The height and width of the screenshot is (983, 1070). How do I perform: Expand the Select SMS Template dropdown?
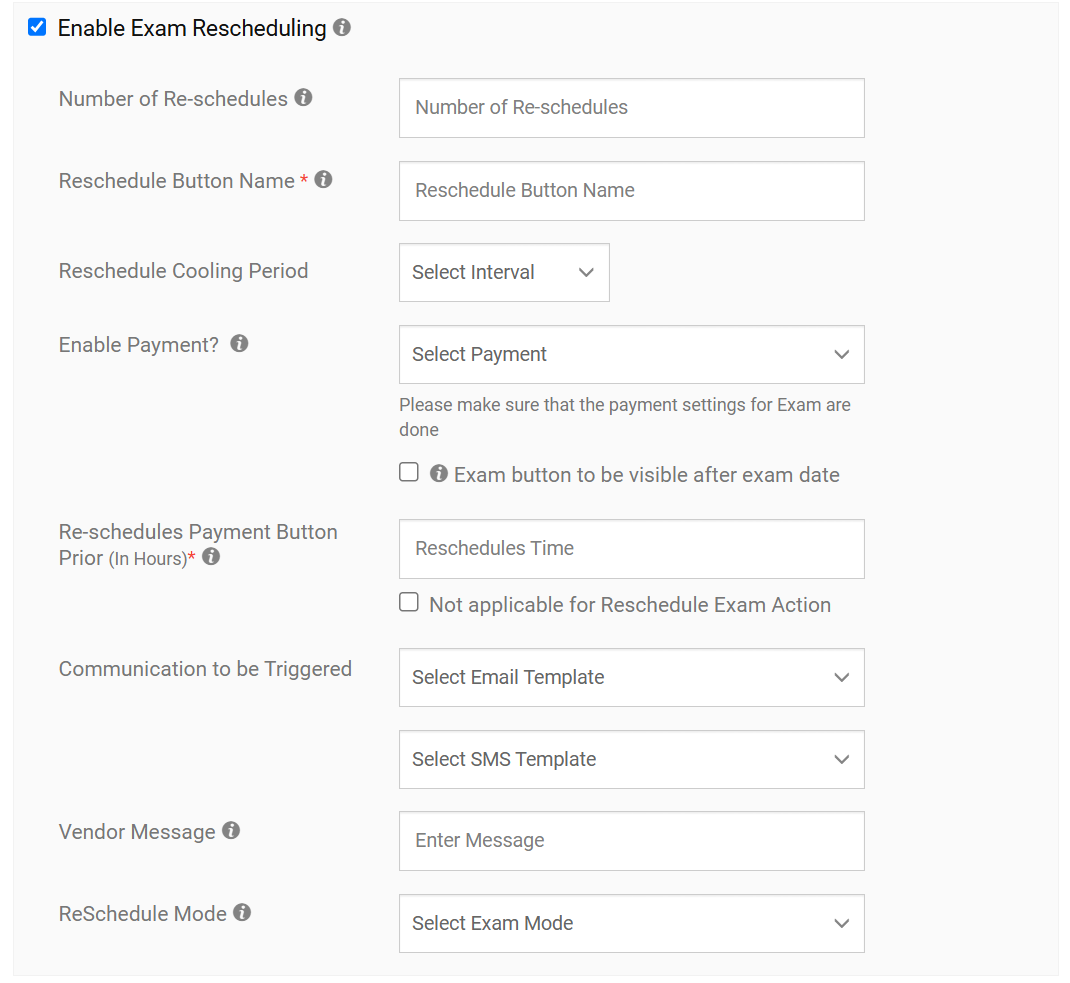[631, 759]
